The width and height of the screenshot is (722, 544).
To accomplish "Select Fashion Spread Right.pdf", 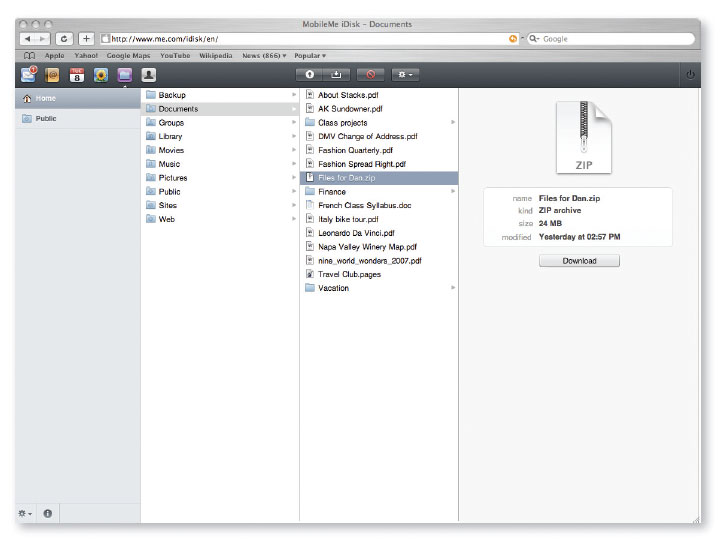I will coord(379,164).
